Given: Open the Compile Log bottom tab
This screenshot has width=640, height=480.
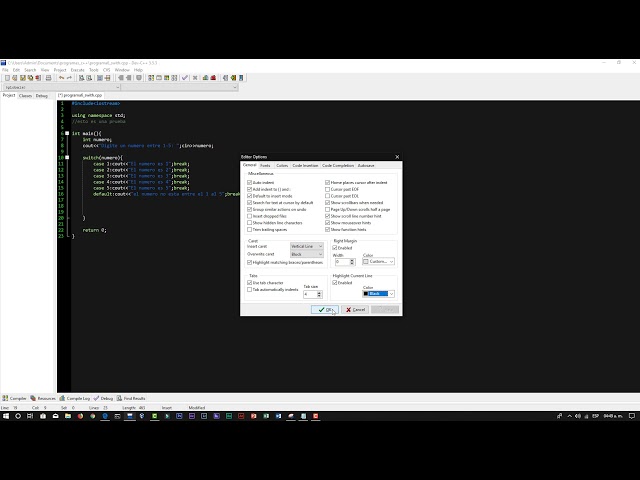Looking at the screenshot, I should 75,398.
